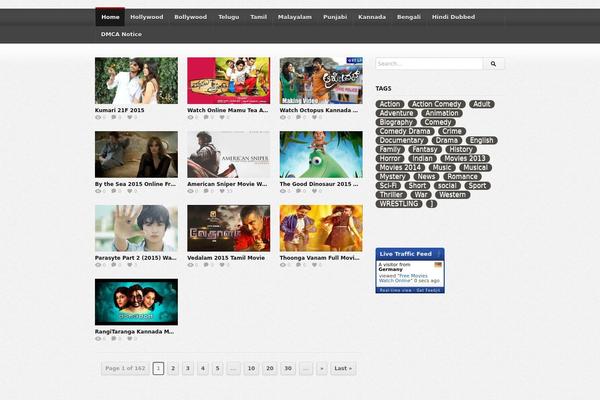Open Free Movies Watch Online feed link
The width and height of the screenshot is (600, 400).
403,278
